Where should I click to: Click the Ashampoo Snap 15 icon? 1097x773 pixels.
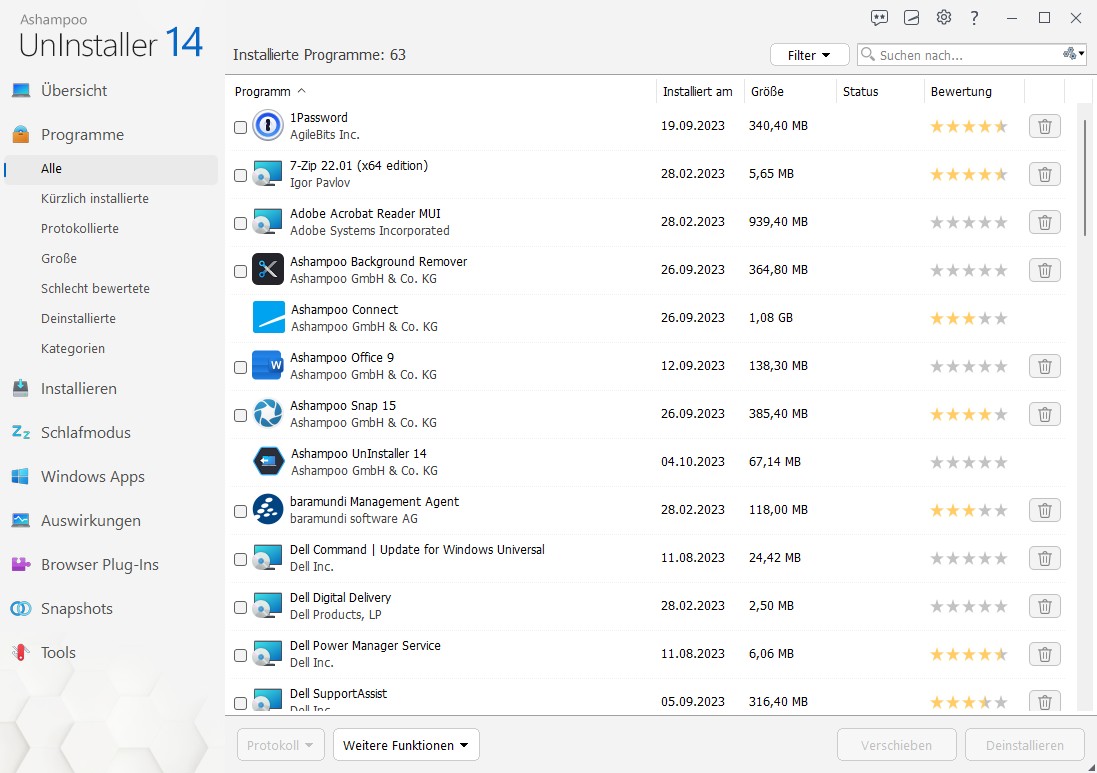267,413
